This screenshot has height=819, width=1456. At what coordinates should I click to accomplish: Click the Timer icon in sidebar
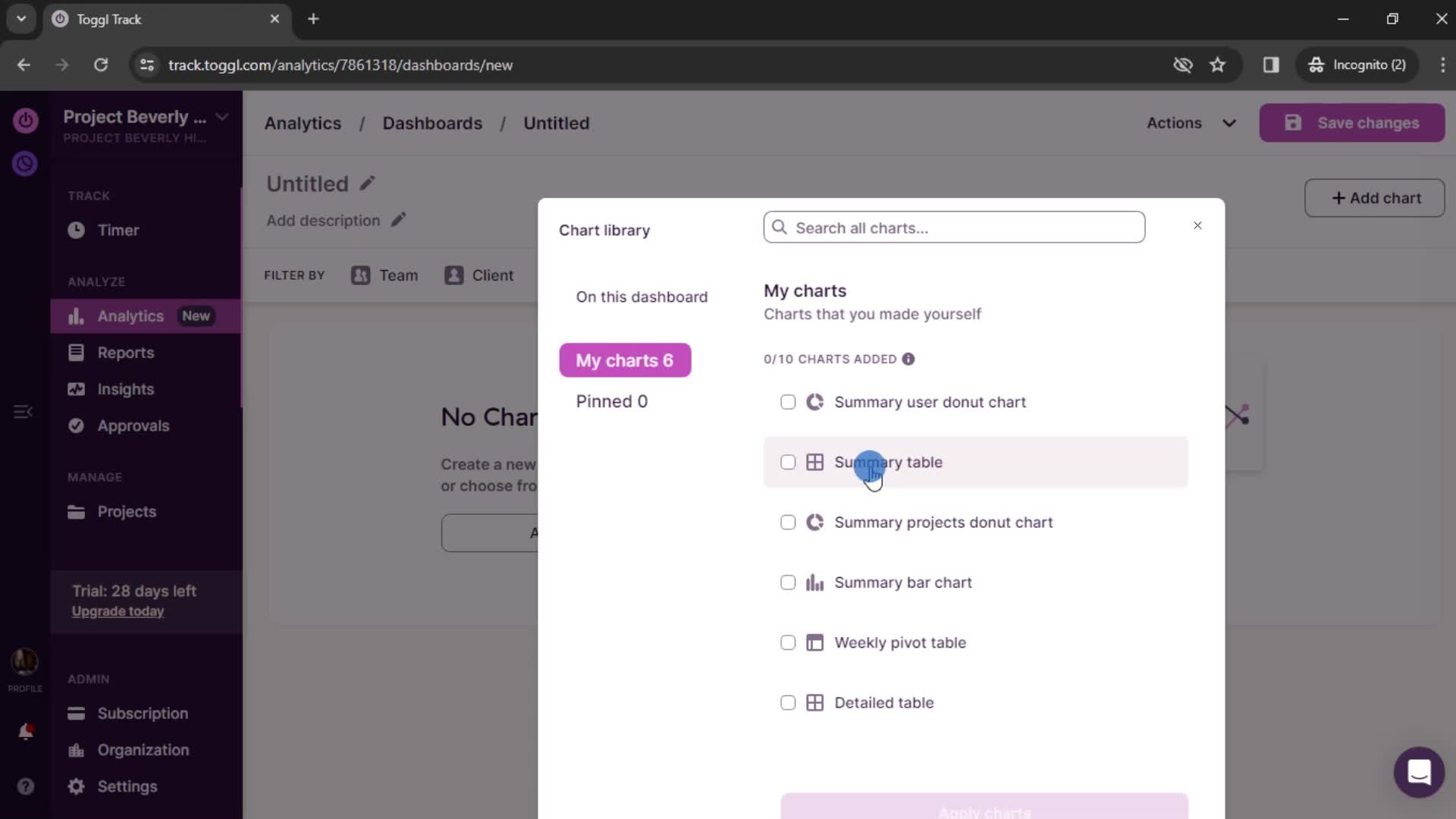(x=76, y=229)
